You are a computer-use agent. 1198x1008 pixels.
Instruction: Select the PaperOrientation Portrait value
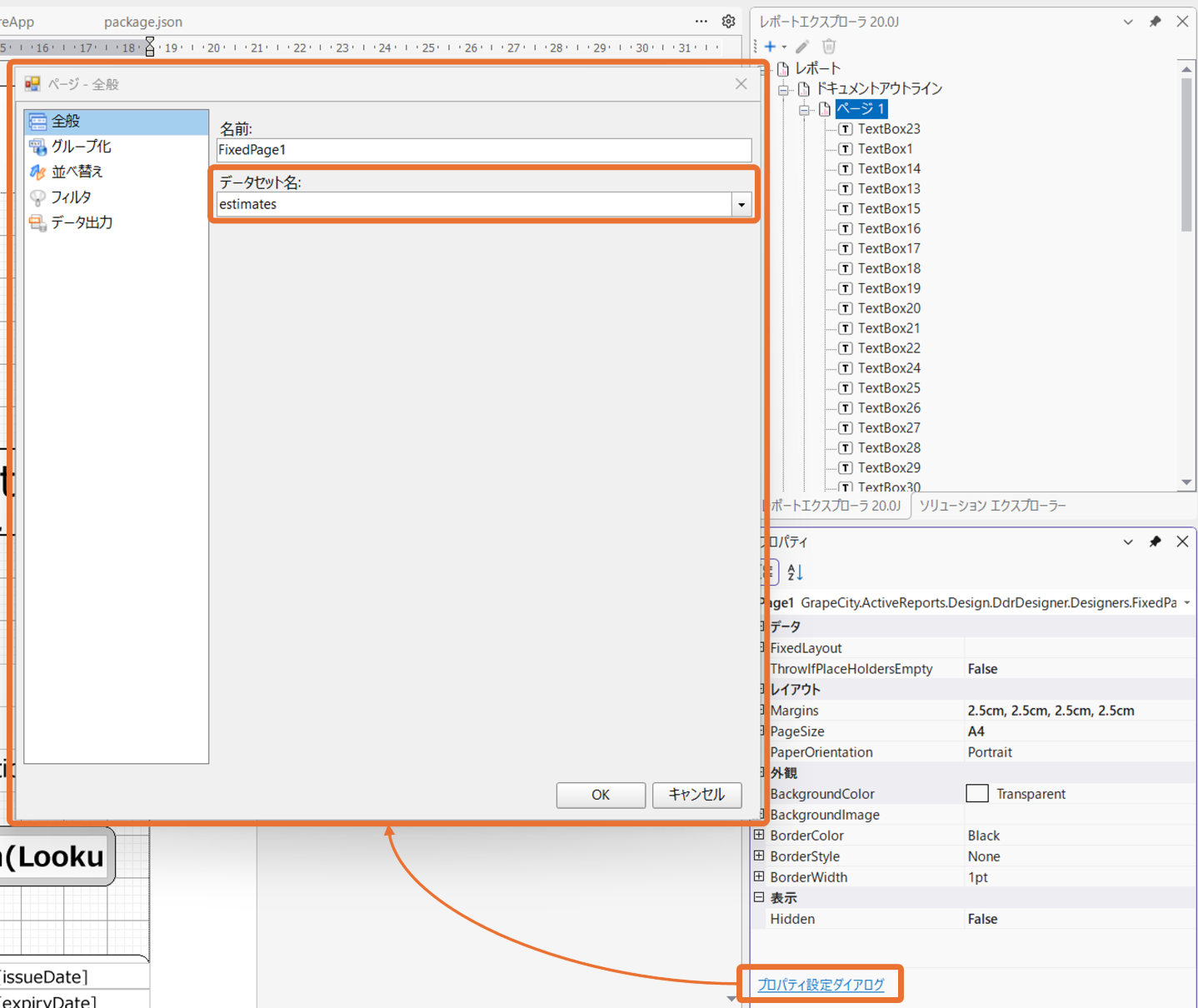1080,752
